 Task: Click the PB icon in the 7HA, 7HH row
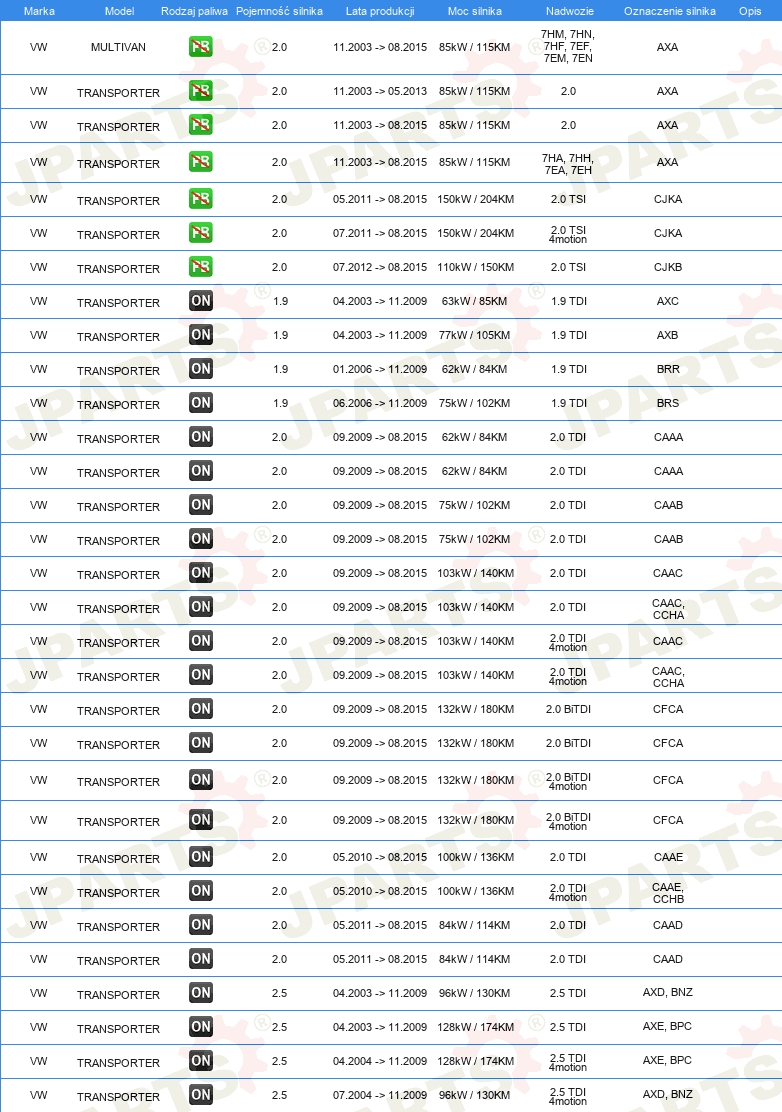[201, 162]
